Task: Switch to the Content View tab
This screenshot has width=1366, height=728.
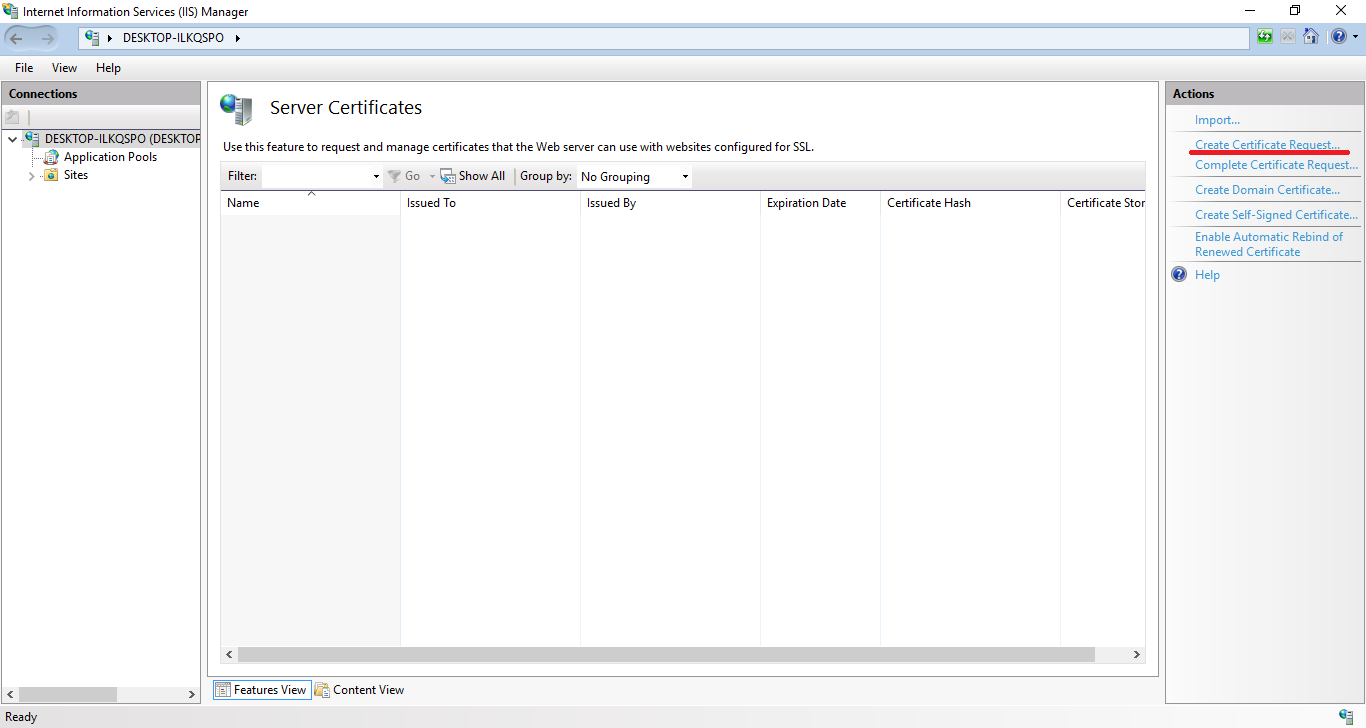Action: pos(359,690)
